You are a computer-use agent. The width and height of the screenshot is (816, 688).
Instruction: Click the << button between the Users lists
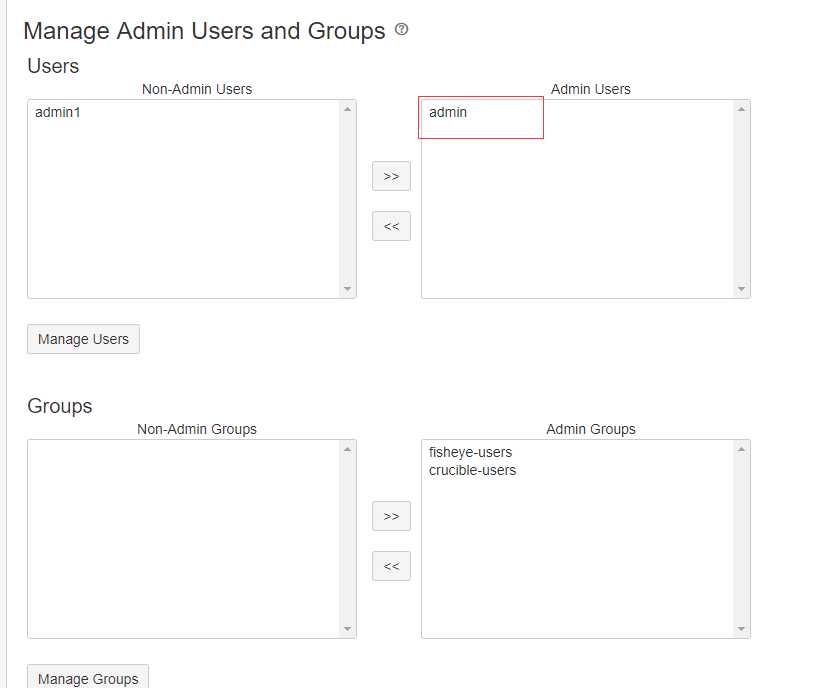(391, 226)
